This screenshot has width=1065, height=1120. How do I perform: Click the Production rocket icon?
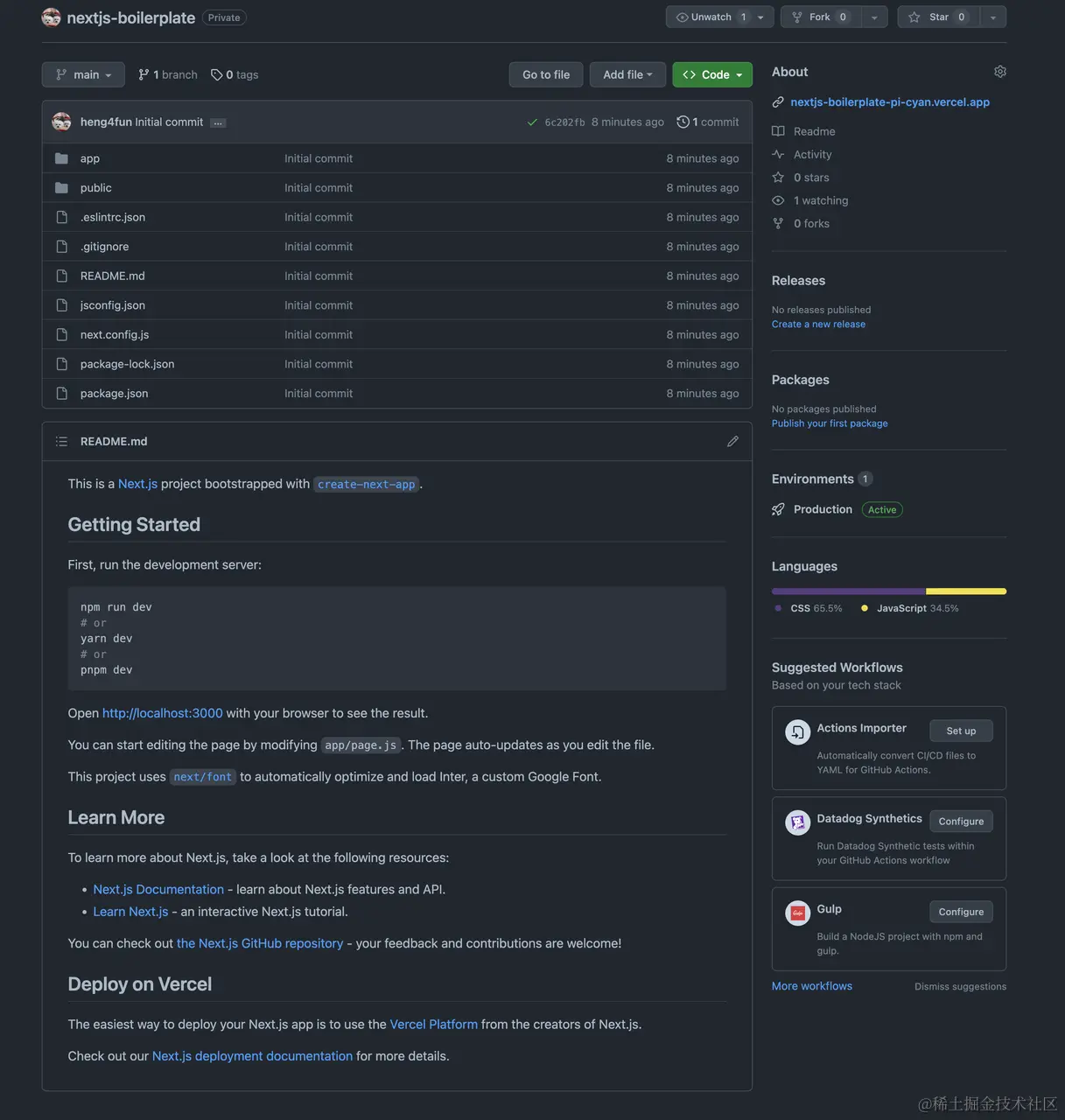(x=778, y=509)
